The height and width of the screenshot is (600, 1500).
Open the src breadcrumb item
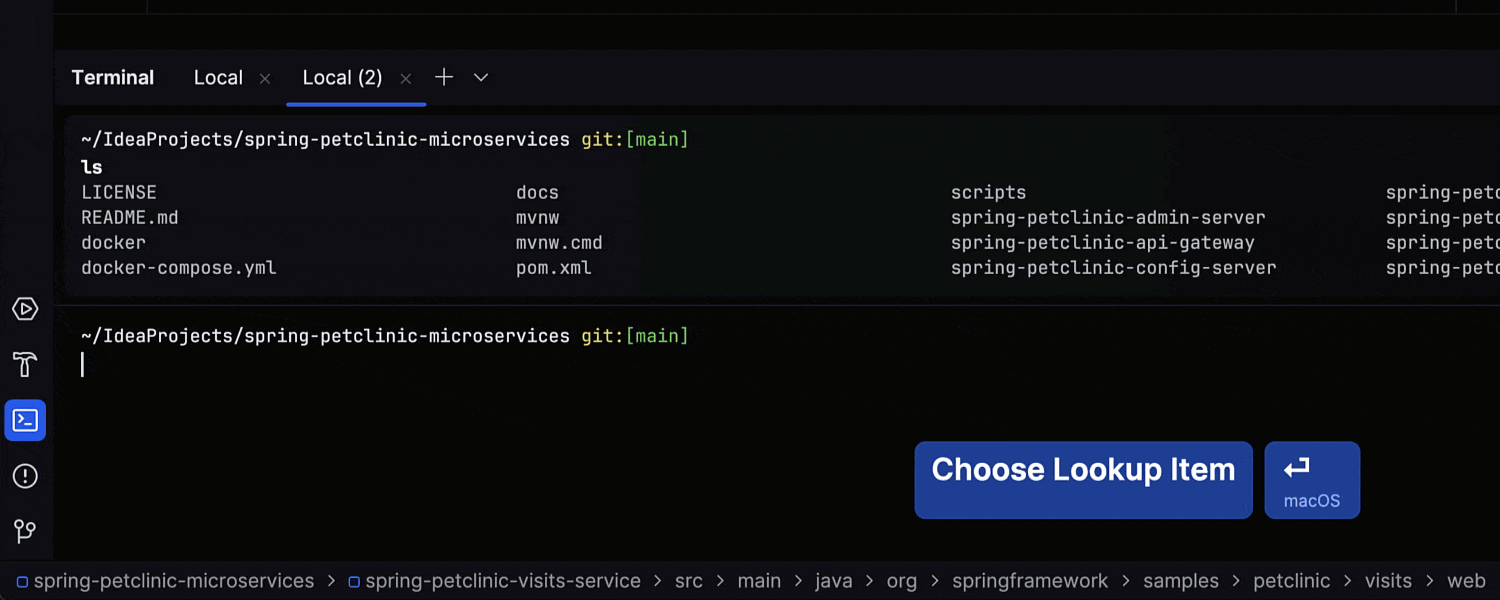(x=688, y=580)
